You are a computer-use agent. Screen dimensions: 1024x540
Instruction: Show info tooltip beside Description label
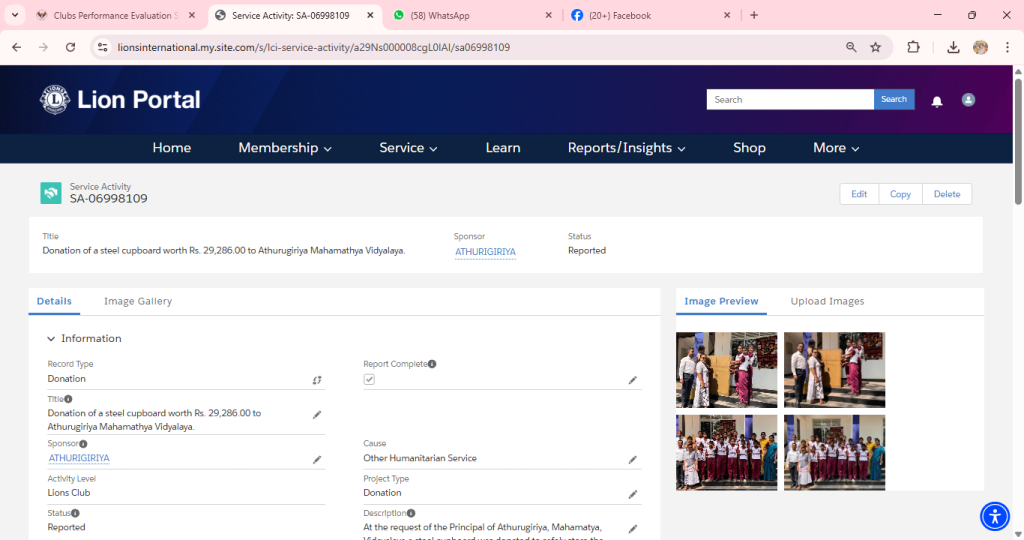(411, 513)
